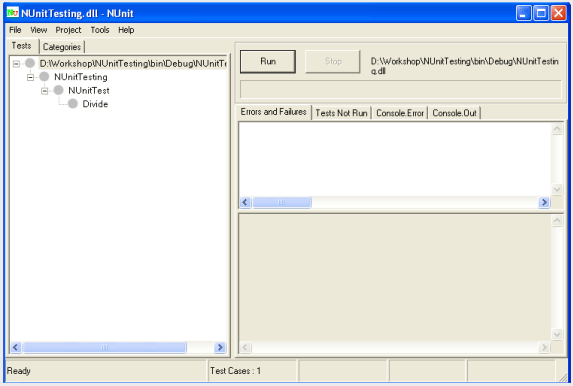Switch to the Tests tab
Image resolution: width=573 pixels, height=386 pixels.
22,46
